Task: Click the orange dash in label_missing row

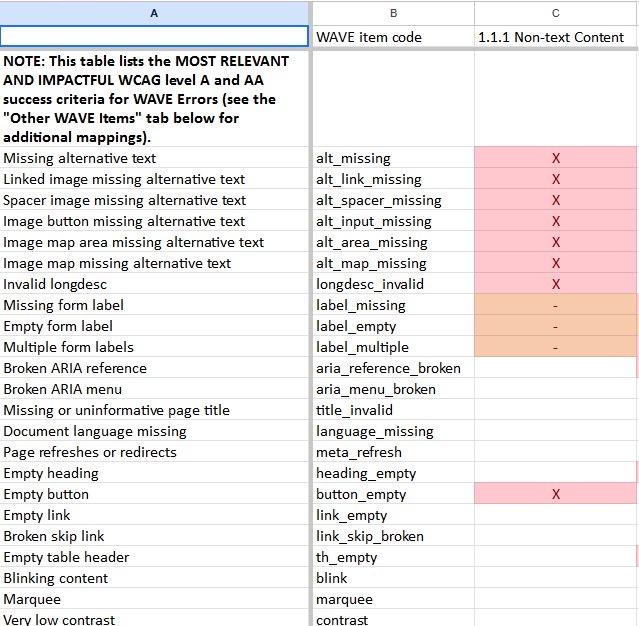Action: tap(555, 306)
